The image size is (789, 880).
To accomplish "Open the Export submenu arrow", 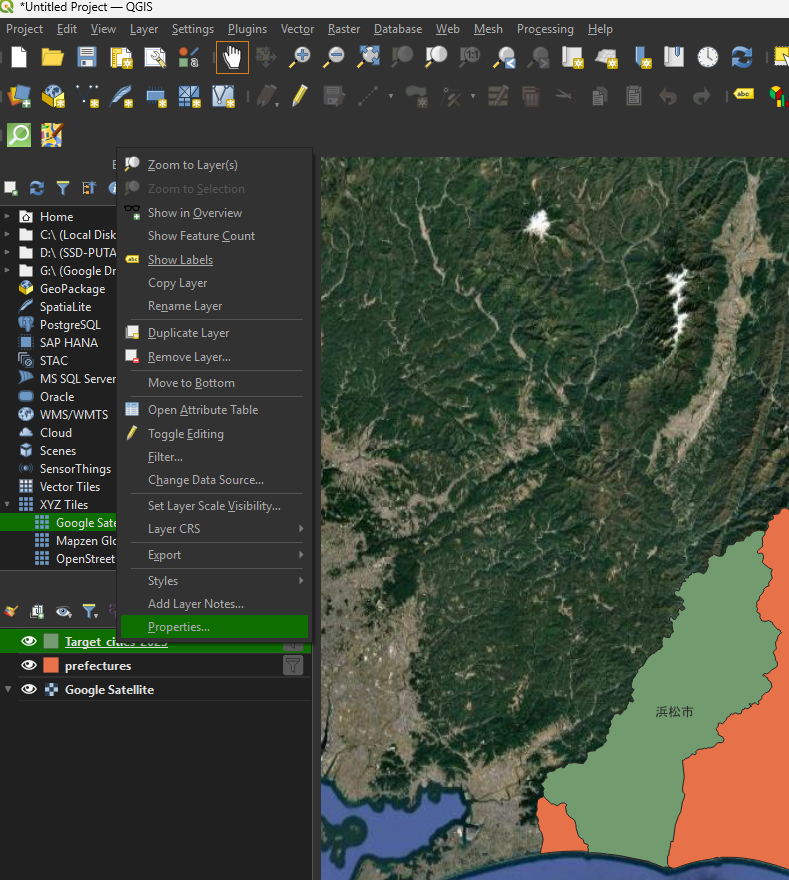I will pos(300,555).
